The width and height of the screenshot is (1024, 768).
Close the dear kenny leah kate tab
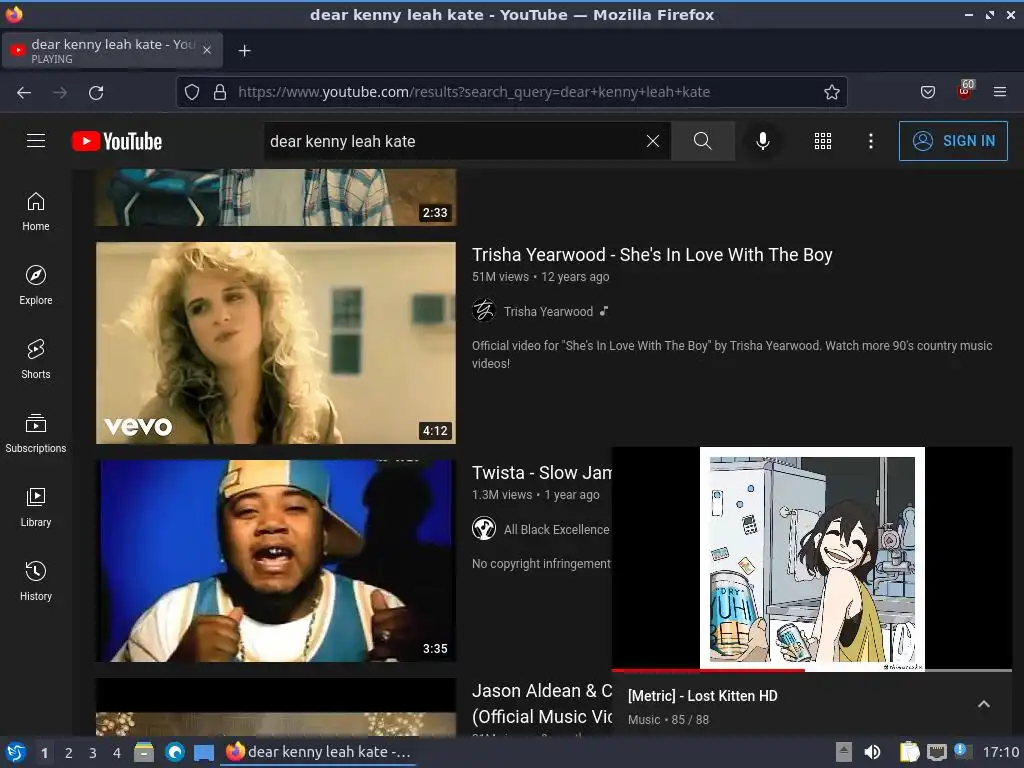click(206, 50)
